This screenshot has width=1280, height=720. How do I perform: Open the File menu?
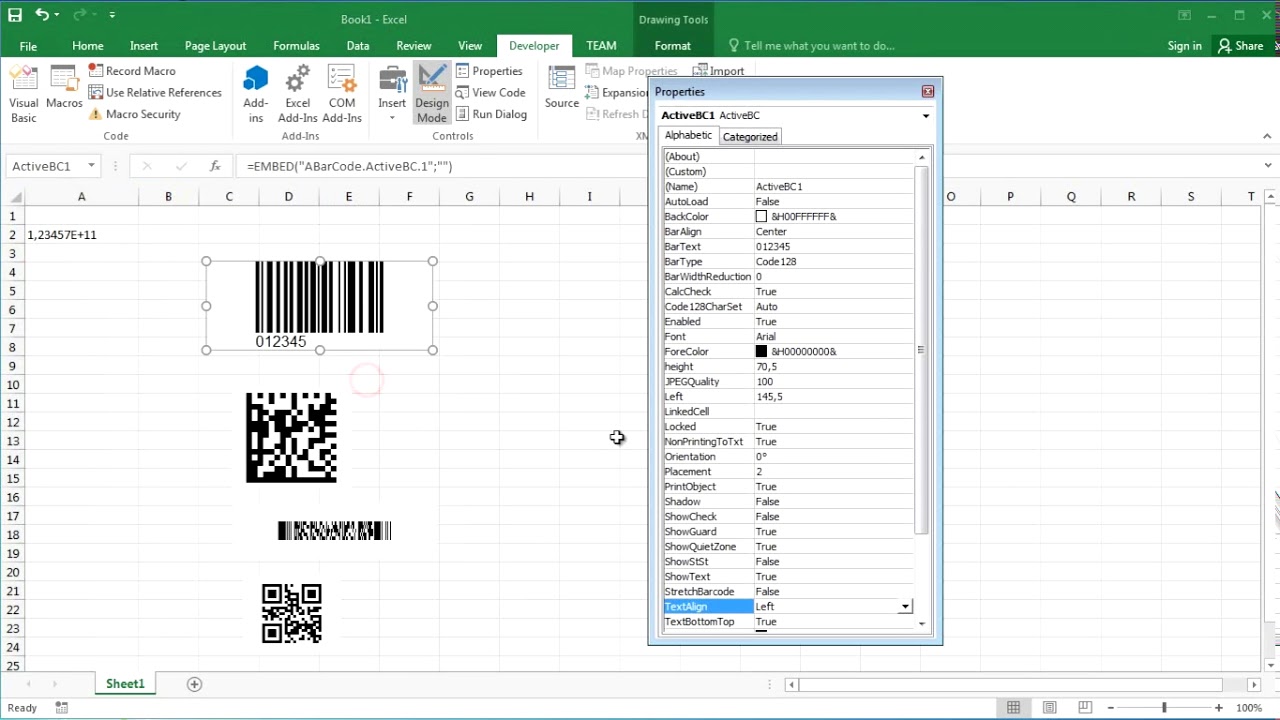(28, 46)
